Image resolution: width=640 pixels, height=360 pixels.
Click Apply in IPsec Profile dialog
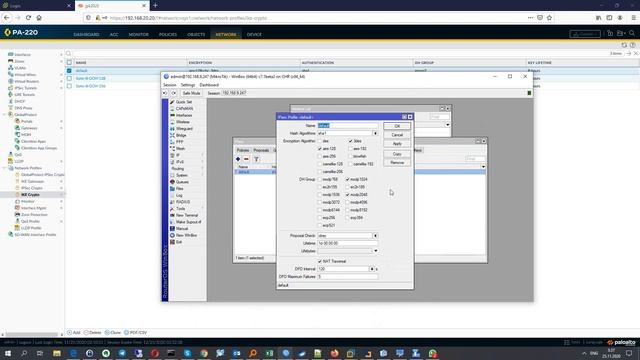point(397,144)
